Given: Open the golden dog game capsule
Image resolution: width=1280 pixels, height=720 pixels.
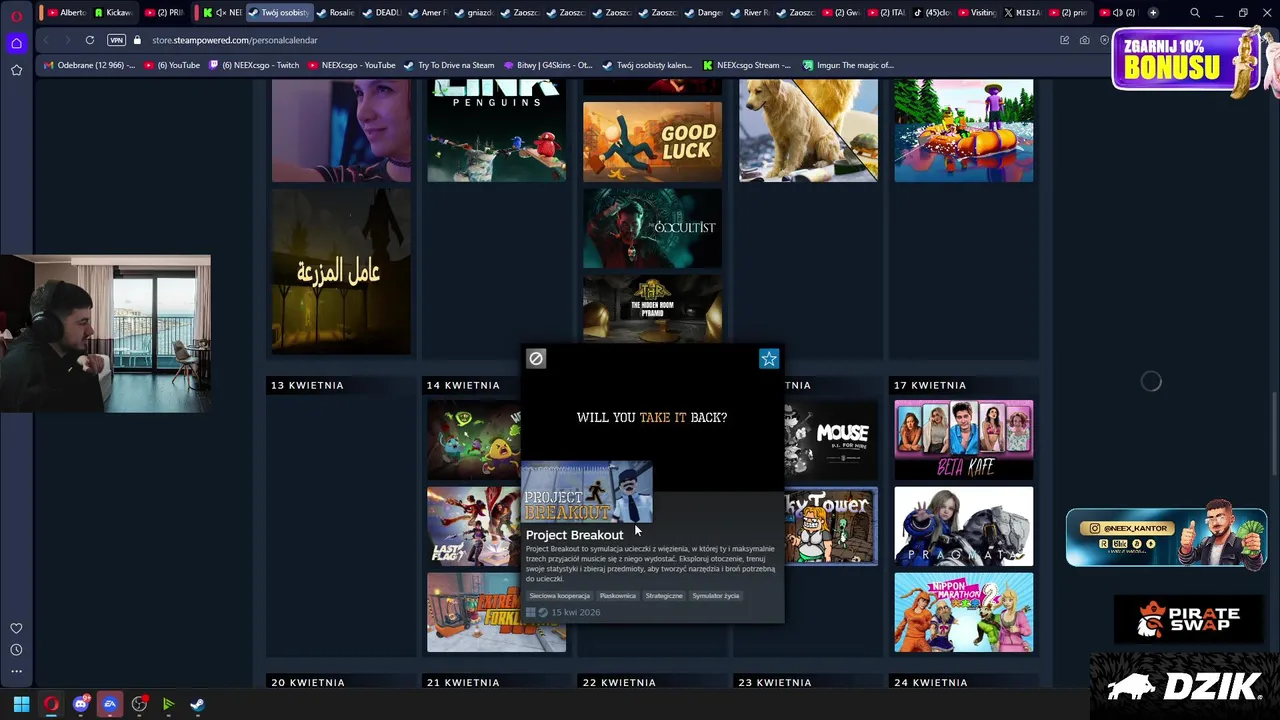Looking at the screenshot, I should pyautogui.click(x=808, y=131).
